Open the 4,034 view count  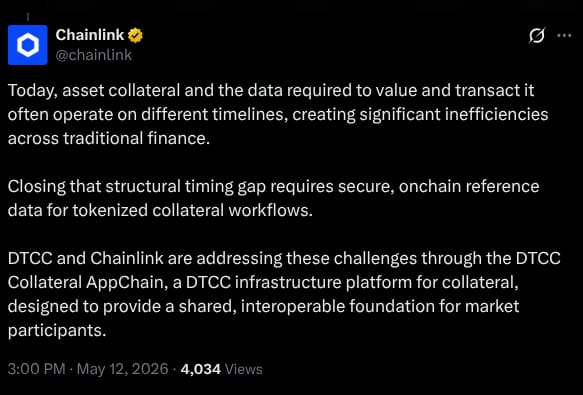click(200, 369)
